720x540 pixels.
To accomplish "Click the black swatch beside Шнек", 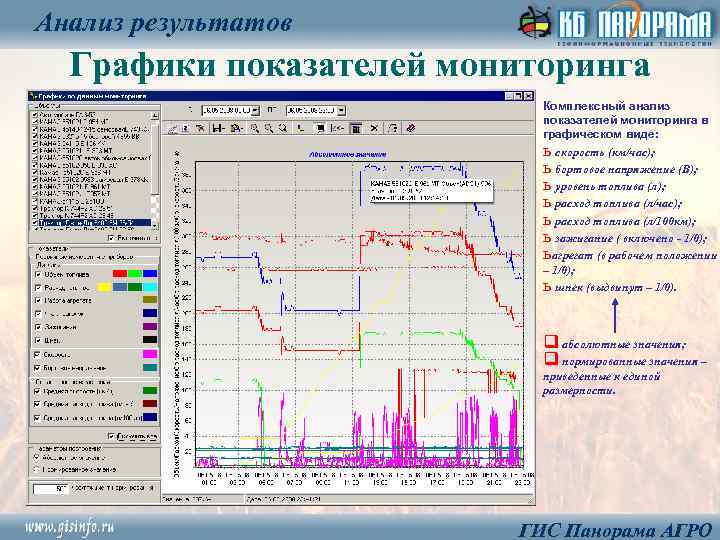I will click(x=150, y=340).
